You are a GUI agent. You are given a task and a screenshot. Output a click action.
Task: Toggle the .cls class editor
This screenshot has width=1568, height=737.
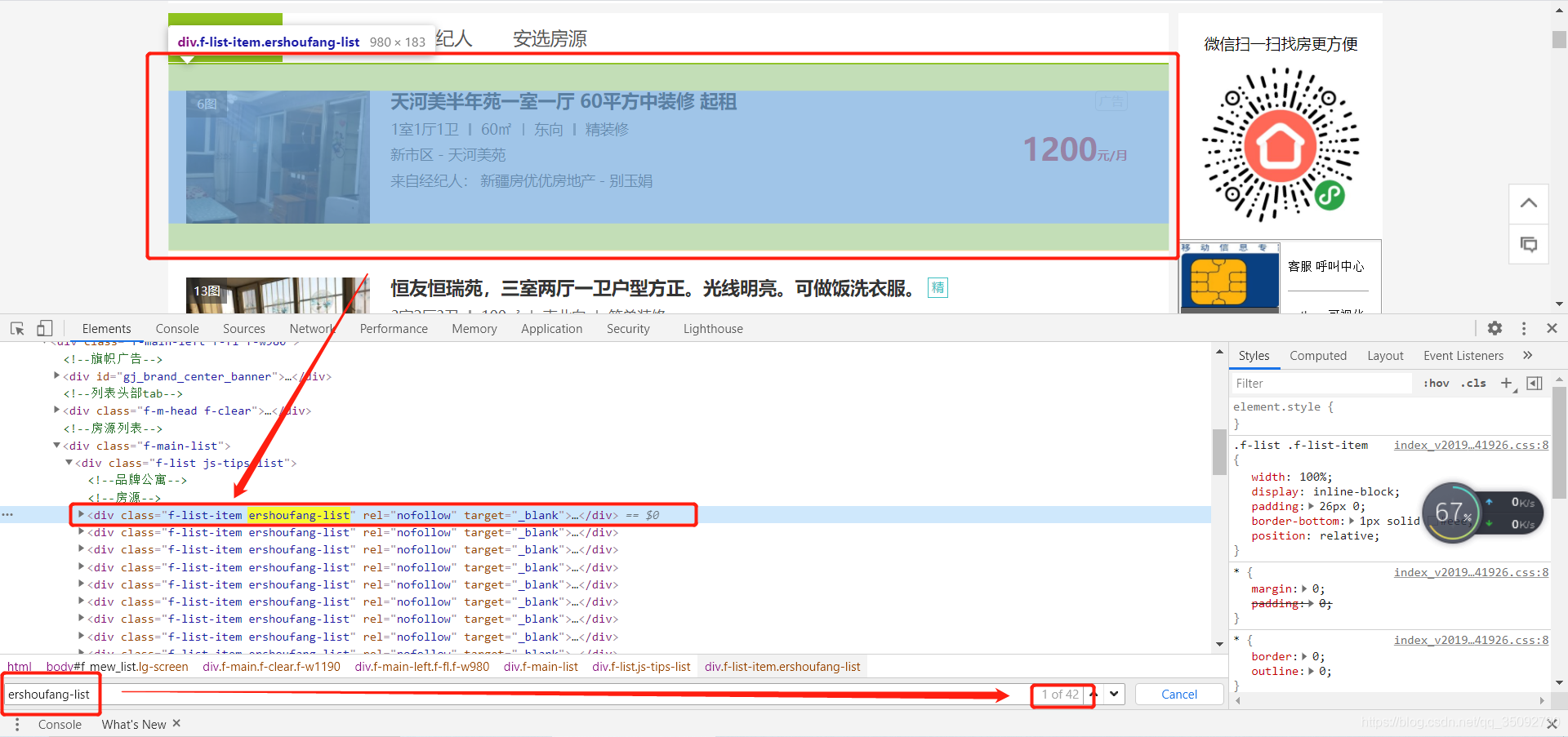pos(1474,383)
